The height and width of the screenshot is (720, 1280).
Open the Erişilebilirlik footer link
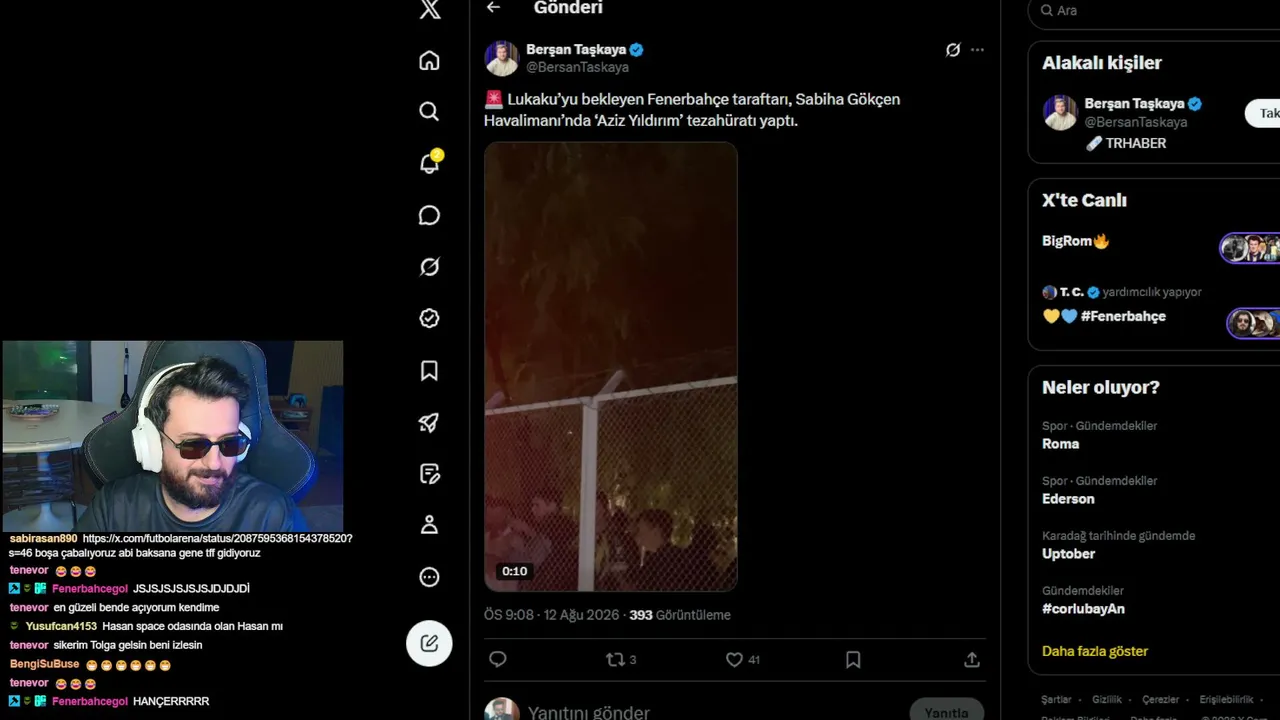(1226, 700)
